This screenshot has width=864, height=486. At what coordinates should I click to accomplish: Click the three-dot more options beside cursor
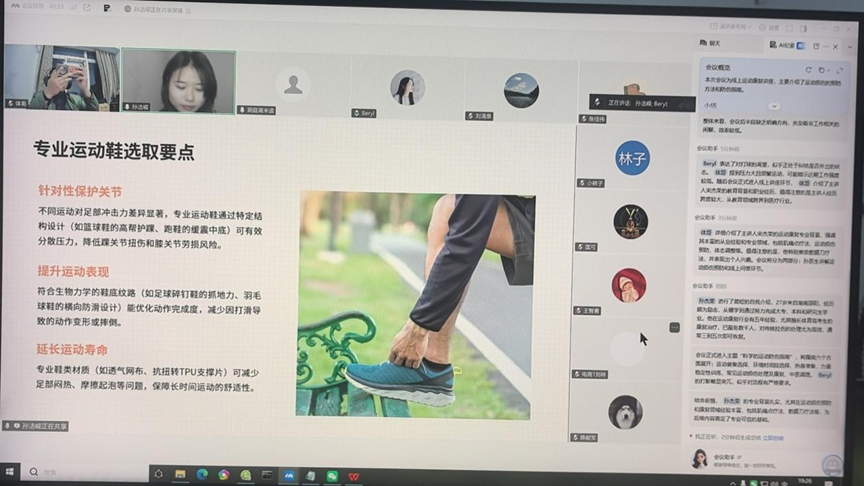674,327
